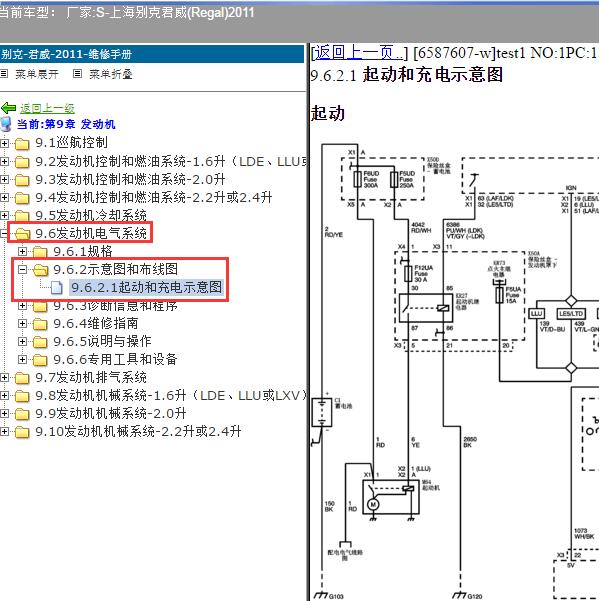
Task: Expand the 9.3发动机控制和燃油系统-2.0升 node
Action: [4, 179]
